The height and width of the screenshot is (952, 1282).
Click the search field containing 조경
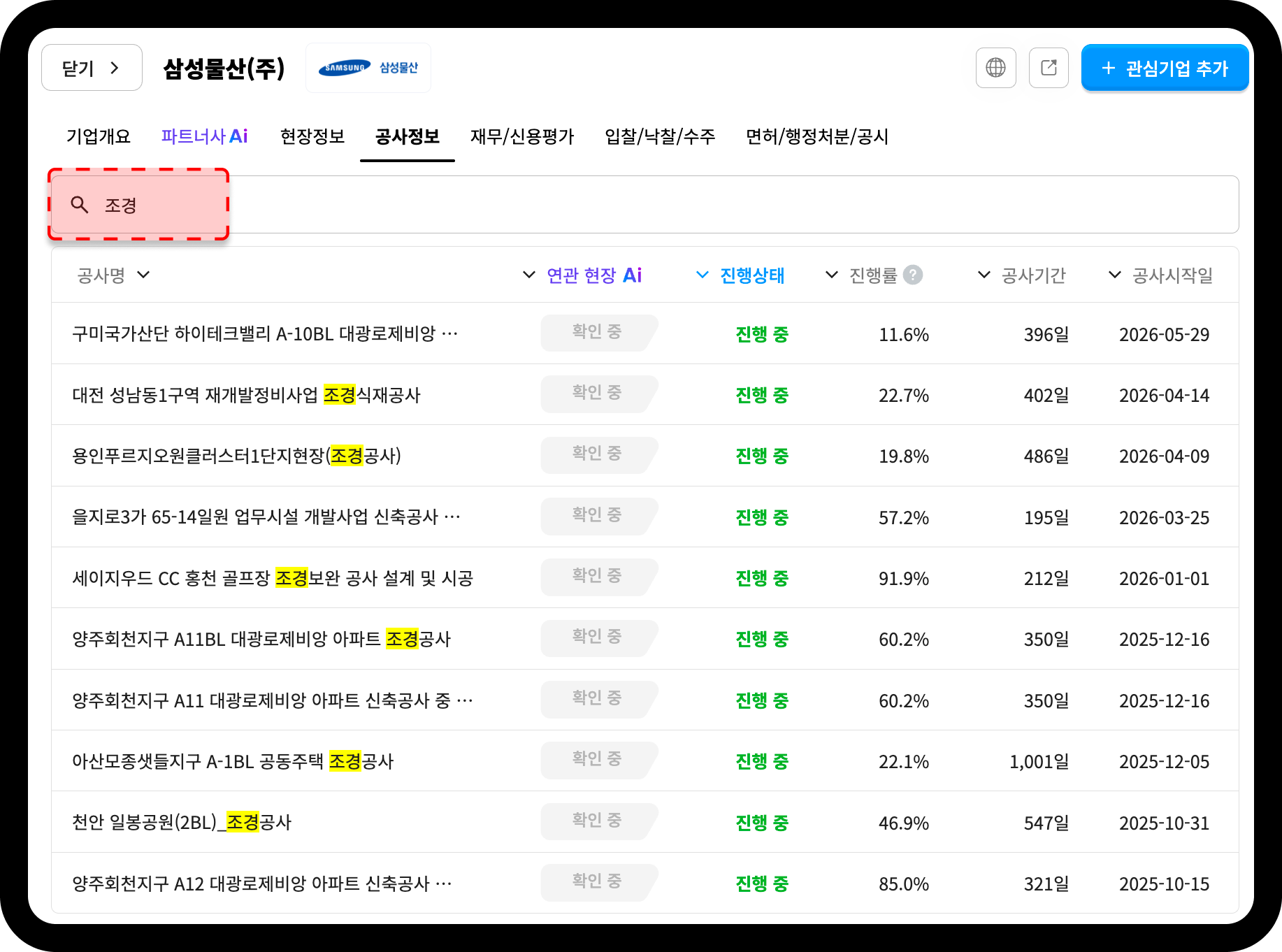644,205
